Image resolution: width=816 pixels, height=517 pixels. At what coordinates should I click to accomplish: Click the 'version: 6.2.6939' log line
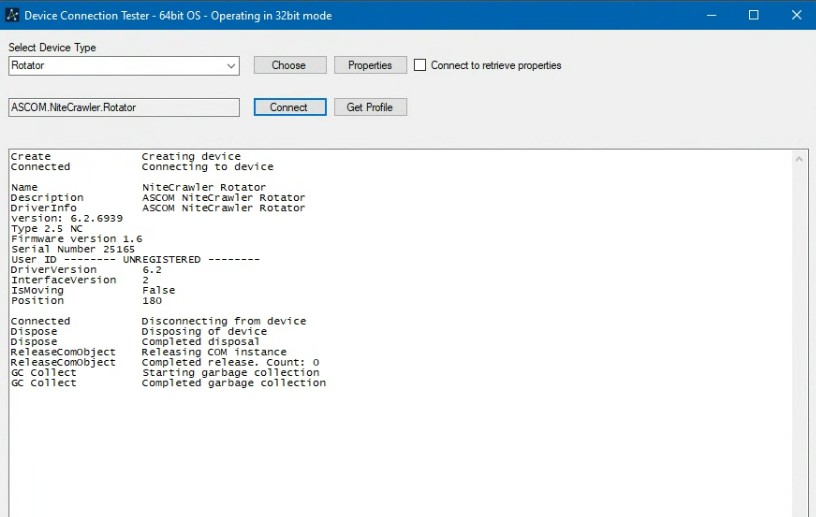coord(67,218)
